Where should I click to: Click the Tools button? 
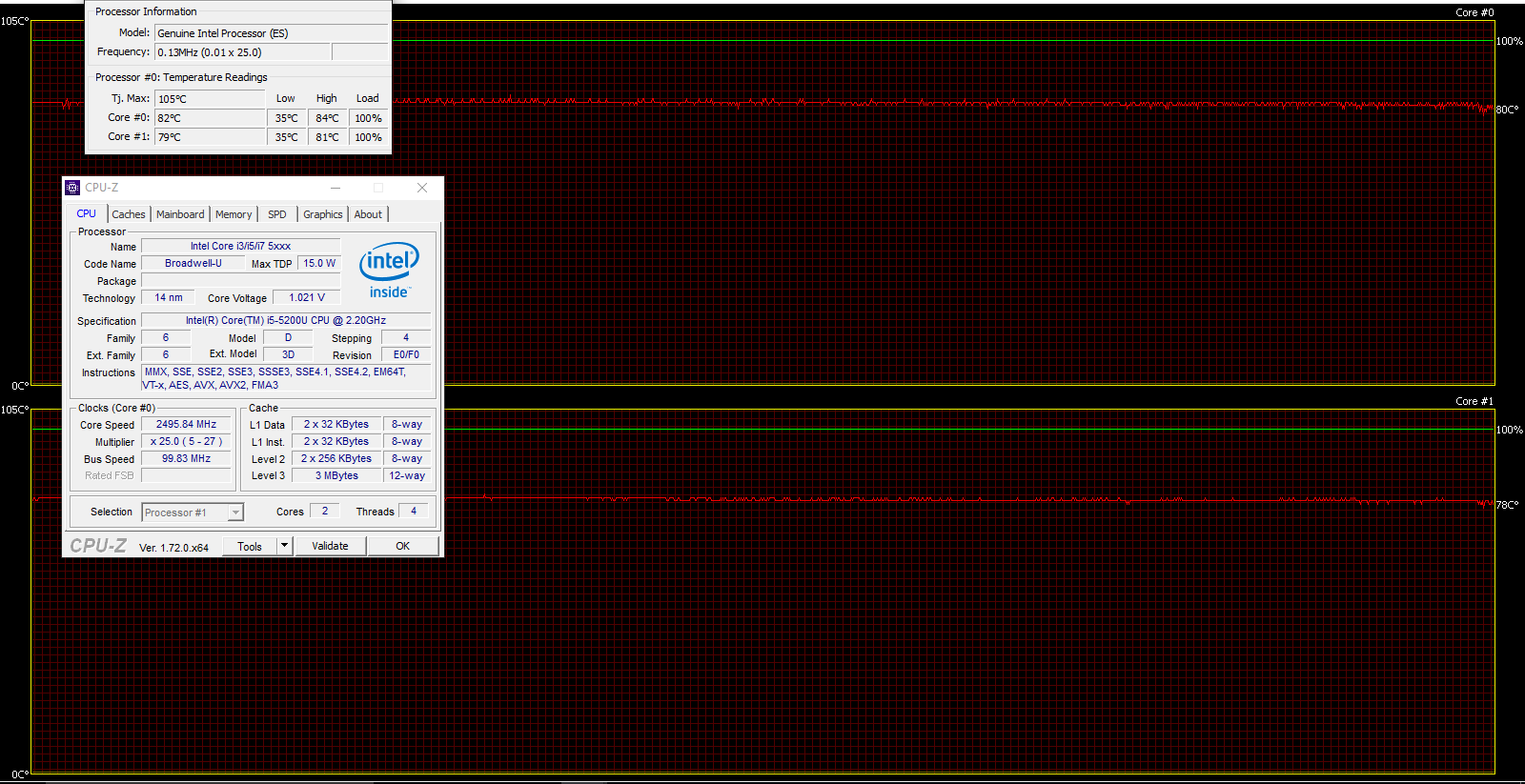tap(250, 546)
